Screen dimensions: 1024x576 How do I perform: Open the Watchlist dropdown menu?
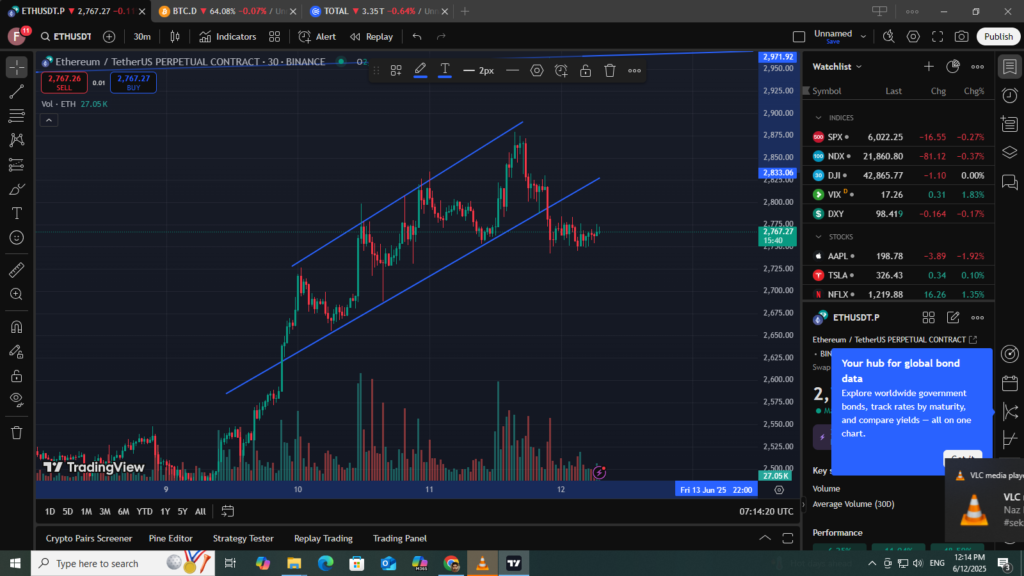[837, 66]
